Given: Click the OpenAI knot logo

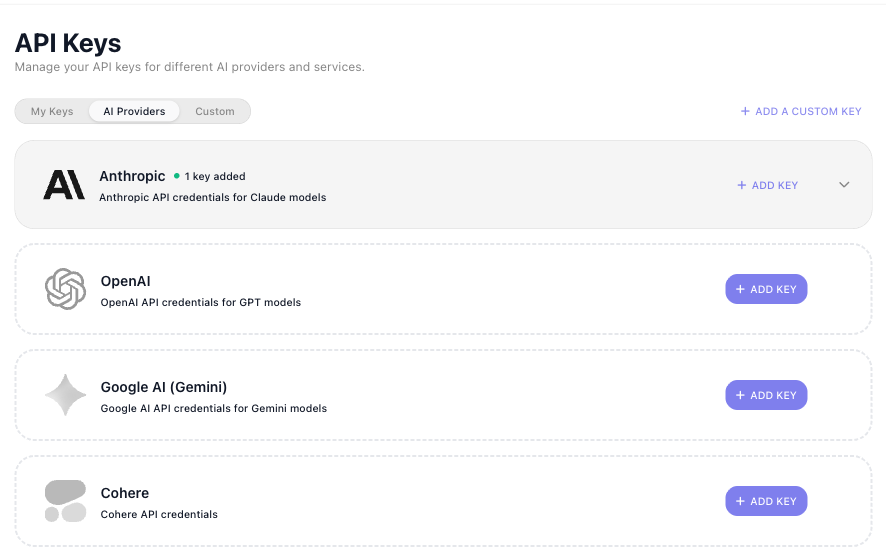Looking at the screenshot, I should coord(66,289).
